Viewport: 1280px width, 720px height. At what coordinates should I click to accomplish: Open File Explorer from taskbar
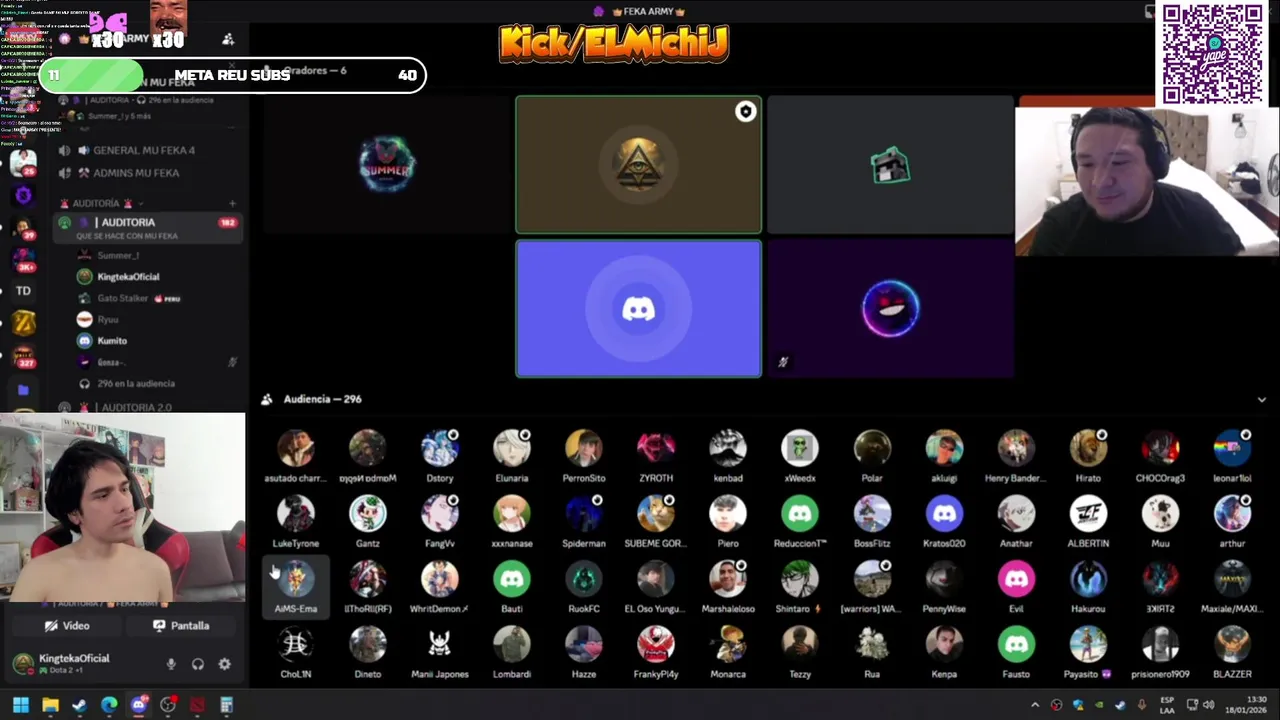(x=50, y=705)
